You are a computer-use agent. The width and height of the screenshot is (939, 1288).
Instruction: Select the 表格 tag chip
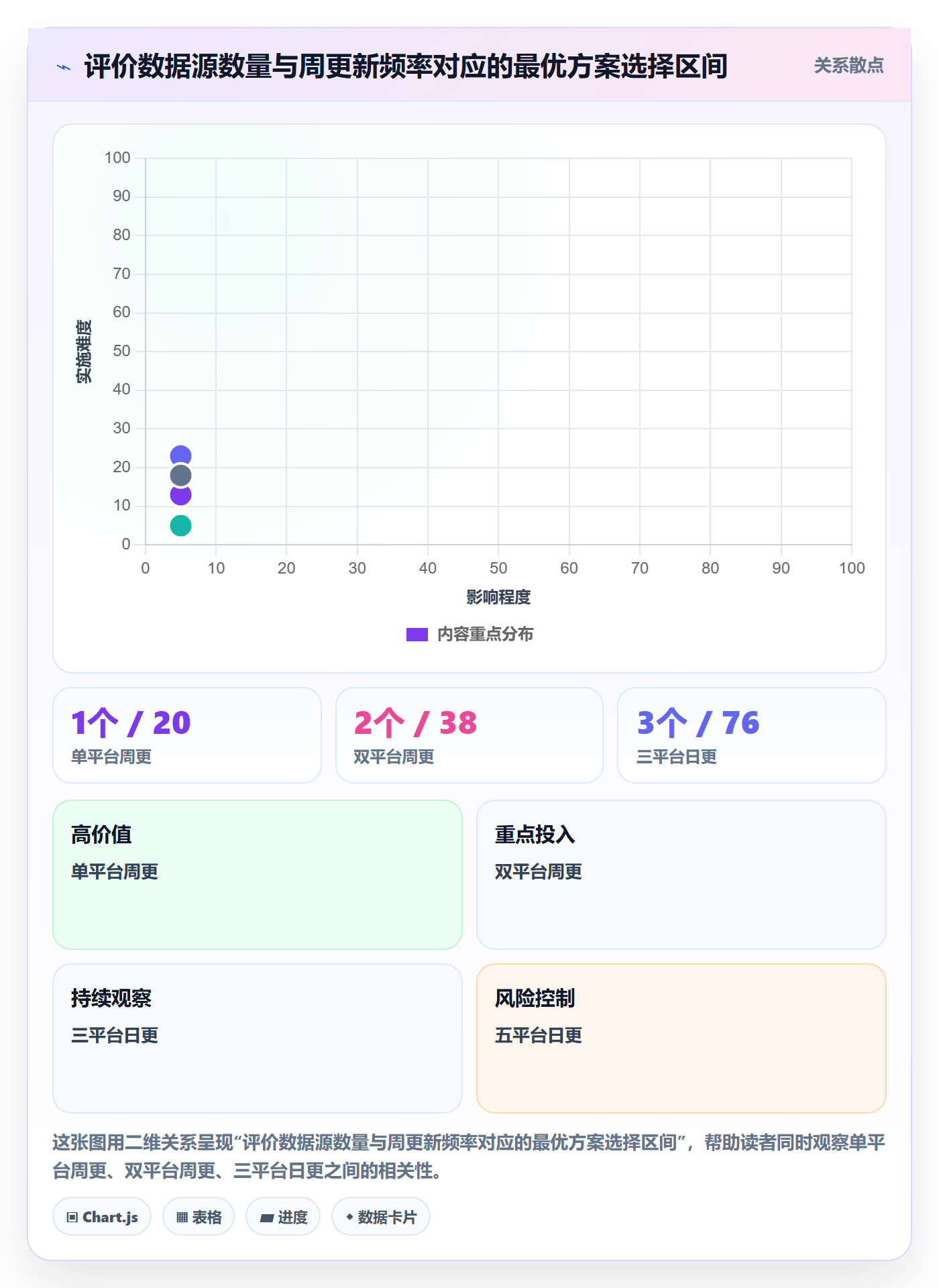(199, 1216)
